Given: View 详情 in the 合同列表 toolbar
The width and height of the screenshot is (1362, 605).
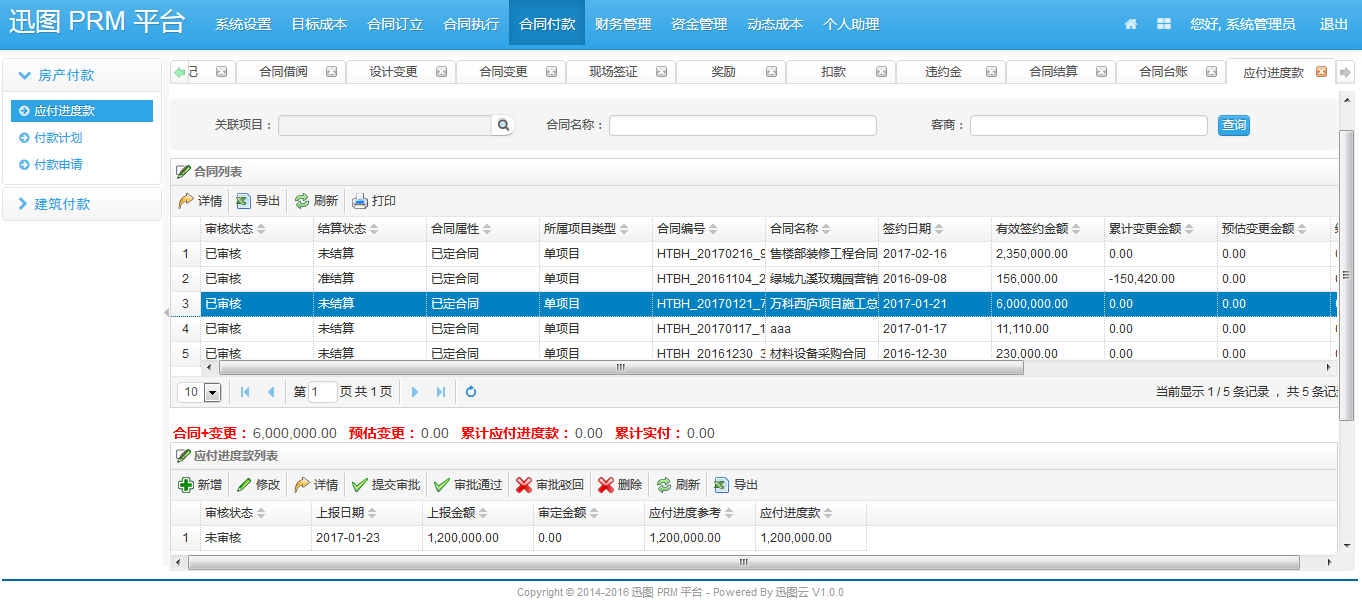Looking at the screenshot, I should (x=200, y=201).
